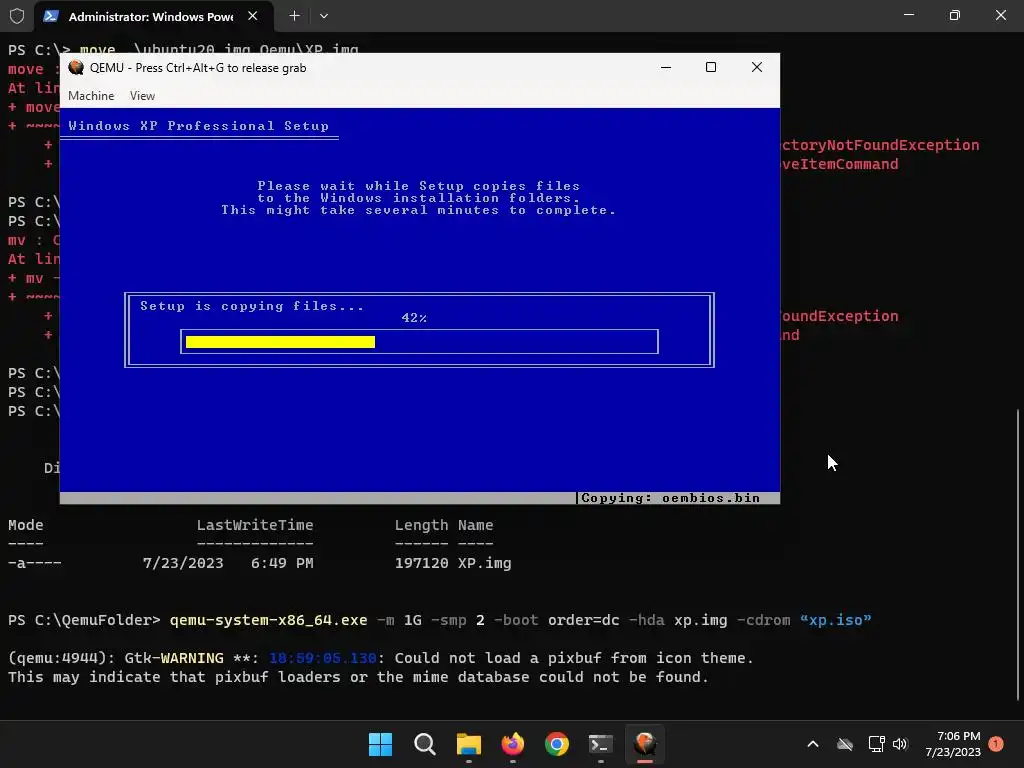Click the 18:59:05.130 timestamp
This screenshot has height=768, width=1024.
tap(323, 658)
